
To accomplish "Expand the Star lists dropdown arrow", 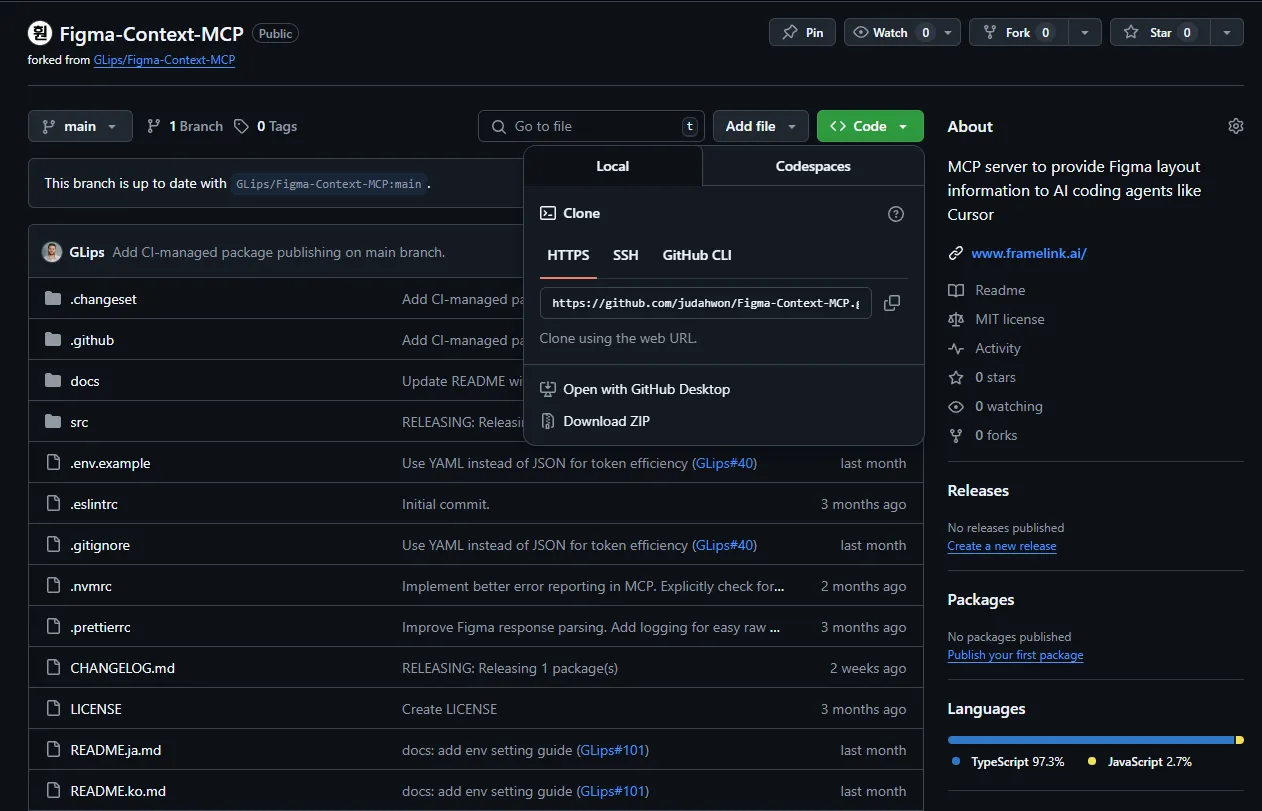I will tap(1227, 32).
